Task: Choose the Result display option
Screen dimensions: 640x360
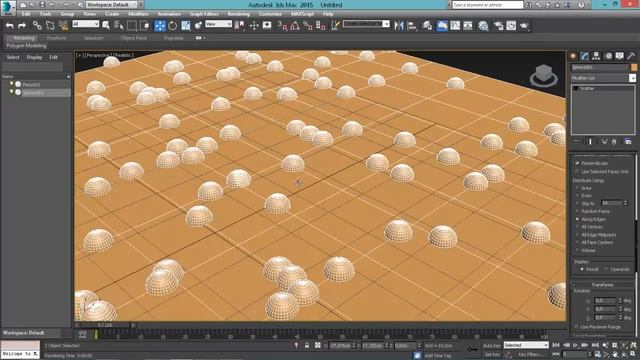Action: pos(582,269)
